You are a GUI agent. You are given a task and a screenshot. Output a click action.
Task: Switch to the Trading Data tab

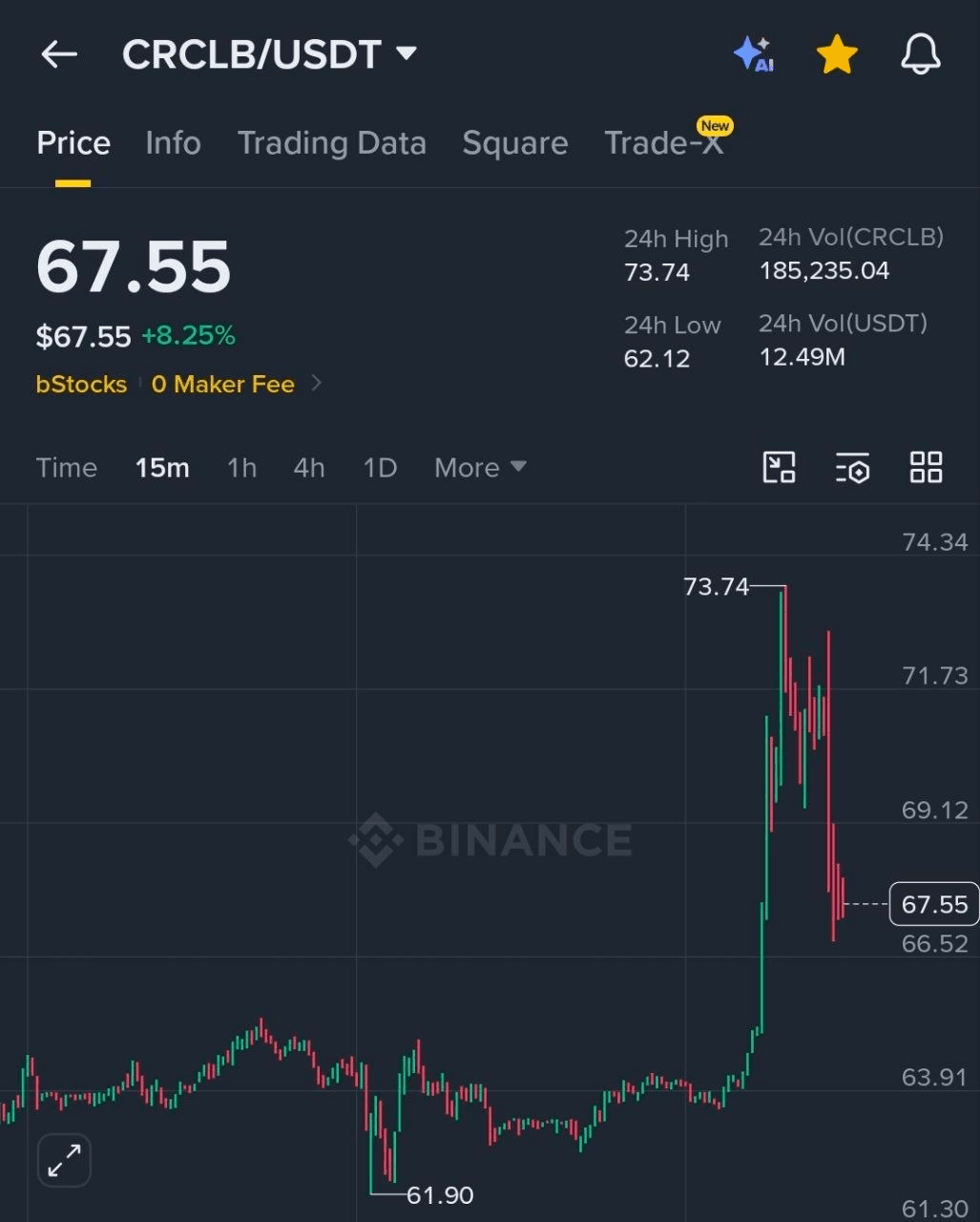pos(331,143)
